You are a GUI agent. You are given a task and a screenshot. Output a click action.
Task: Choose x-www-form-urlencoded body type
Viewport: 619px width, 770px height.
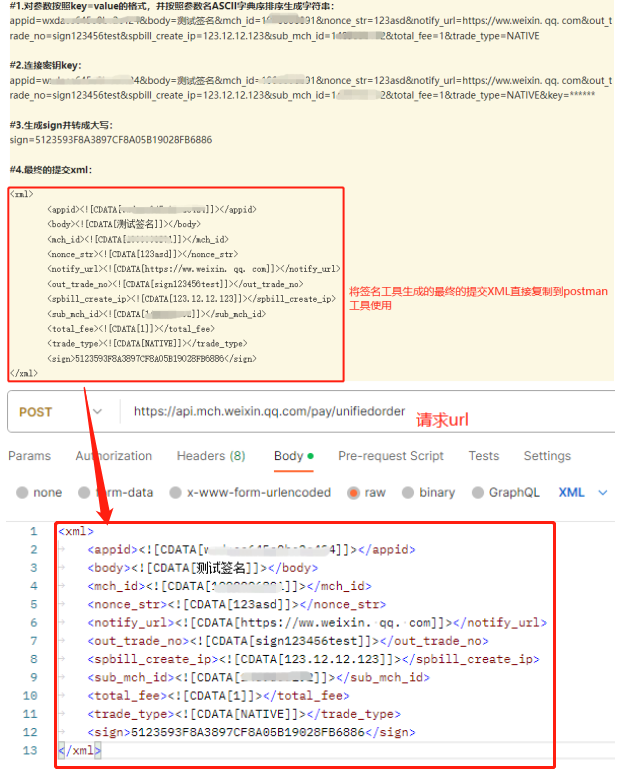176,492
